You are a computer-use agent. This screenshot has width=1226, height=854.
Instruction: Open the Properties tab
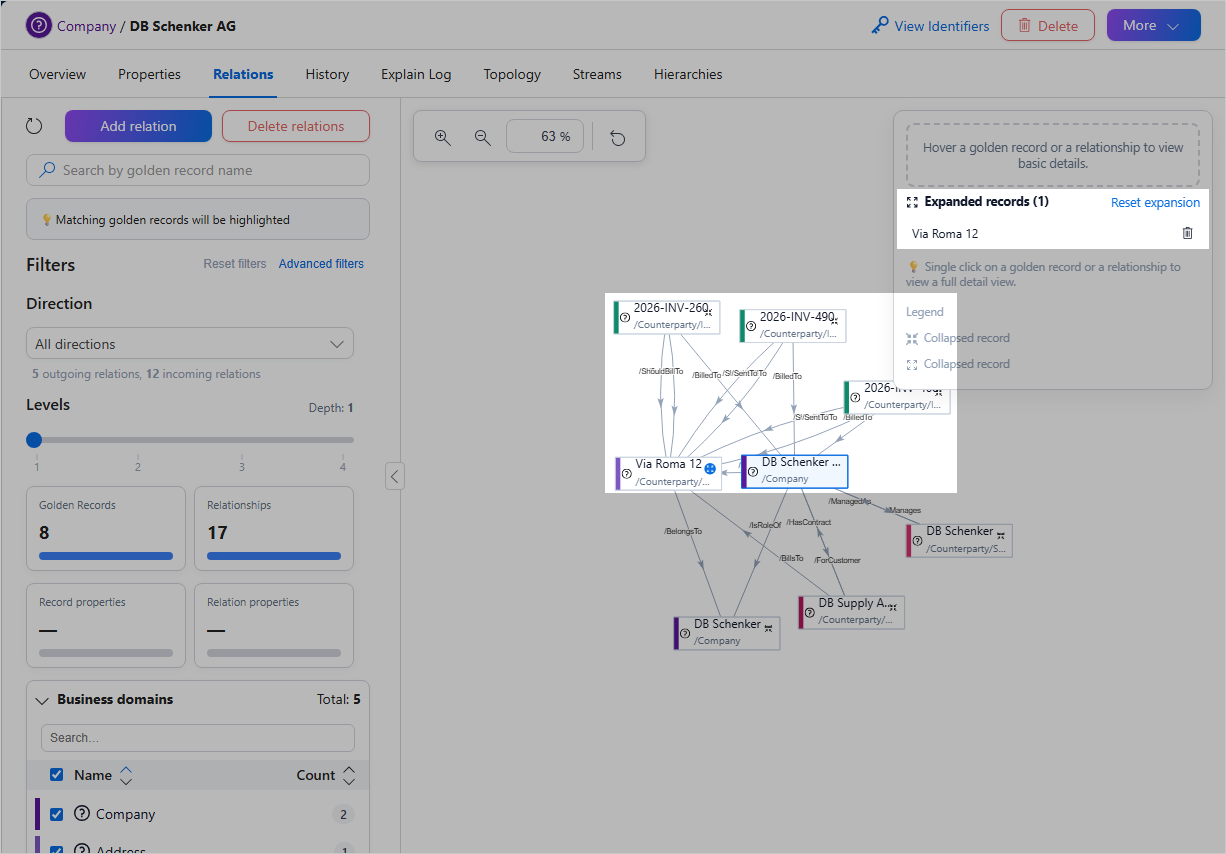click(149, 74)
